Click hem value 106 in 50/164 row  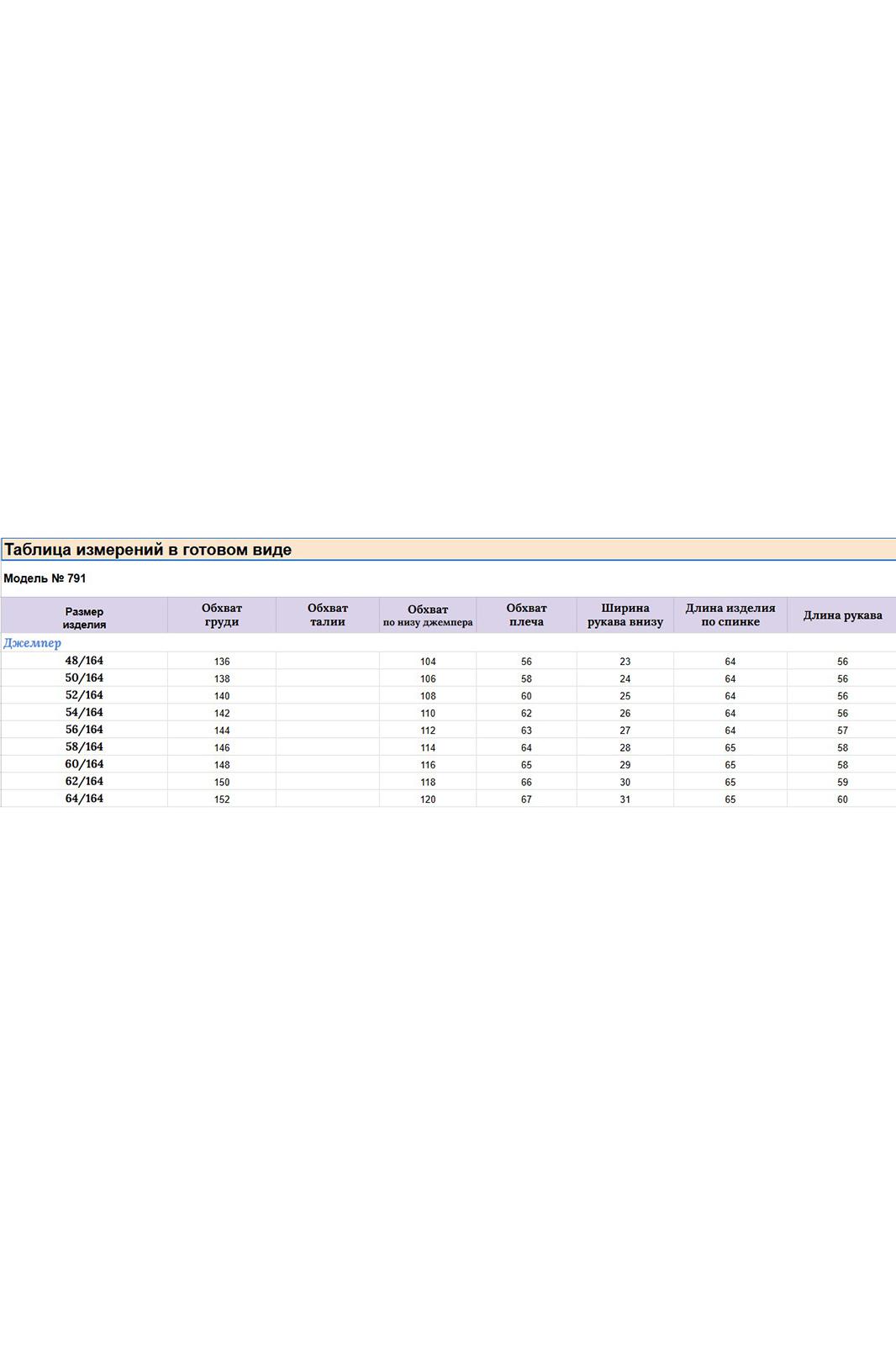tap(428, 679)
